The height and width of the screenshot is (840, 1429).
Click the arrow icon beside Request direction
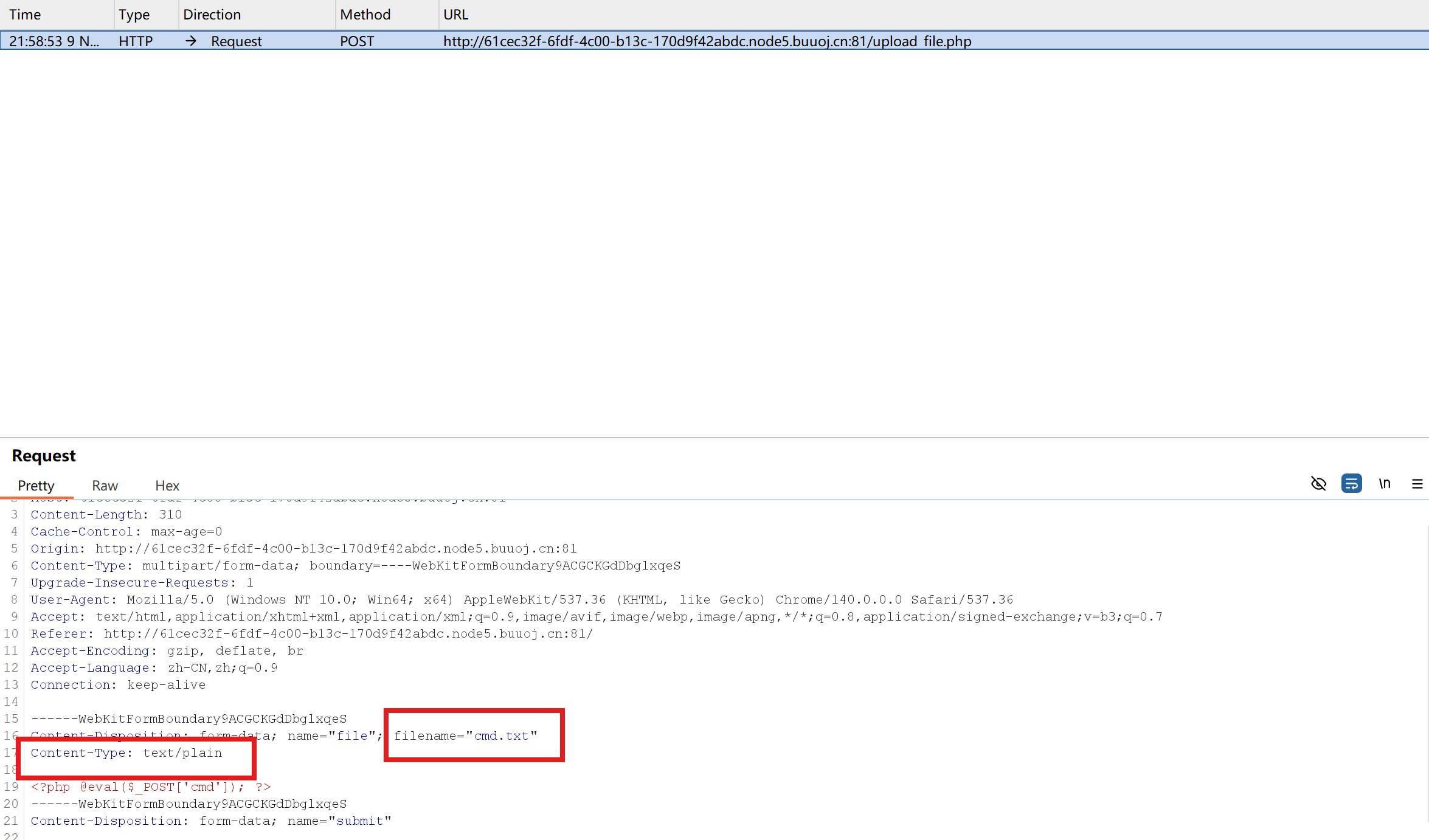(191, 41)
